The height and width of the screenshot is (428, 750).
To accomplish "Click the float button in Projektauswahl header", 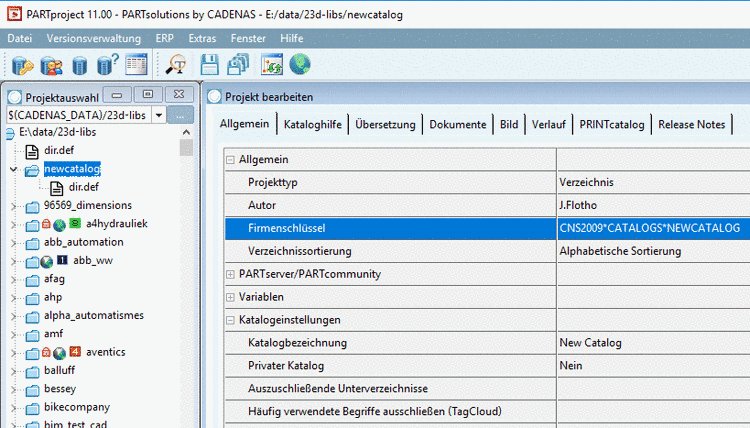I will click(x=148, y=95).
